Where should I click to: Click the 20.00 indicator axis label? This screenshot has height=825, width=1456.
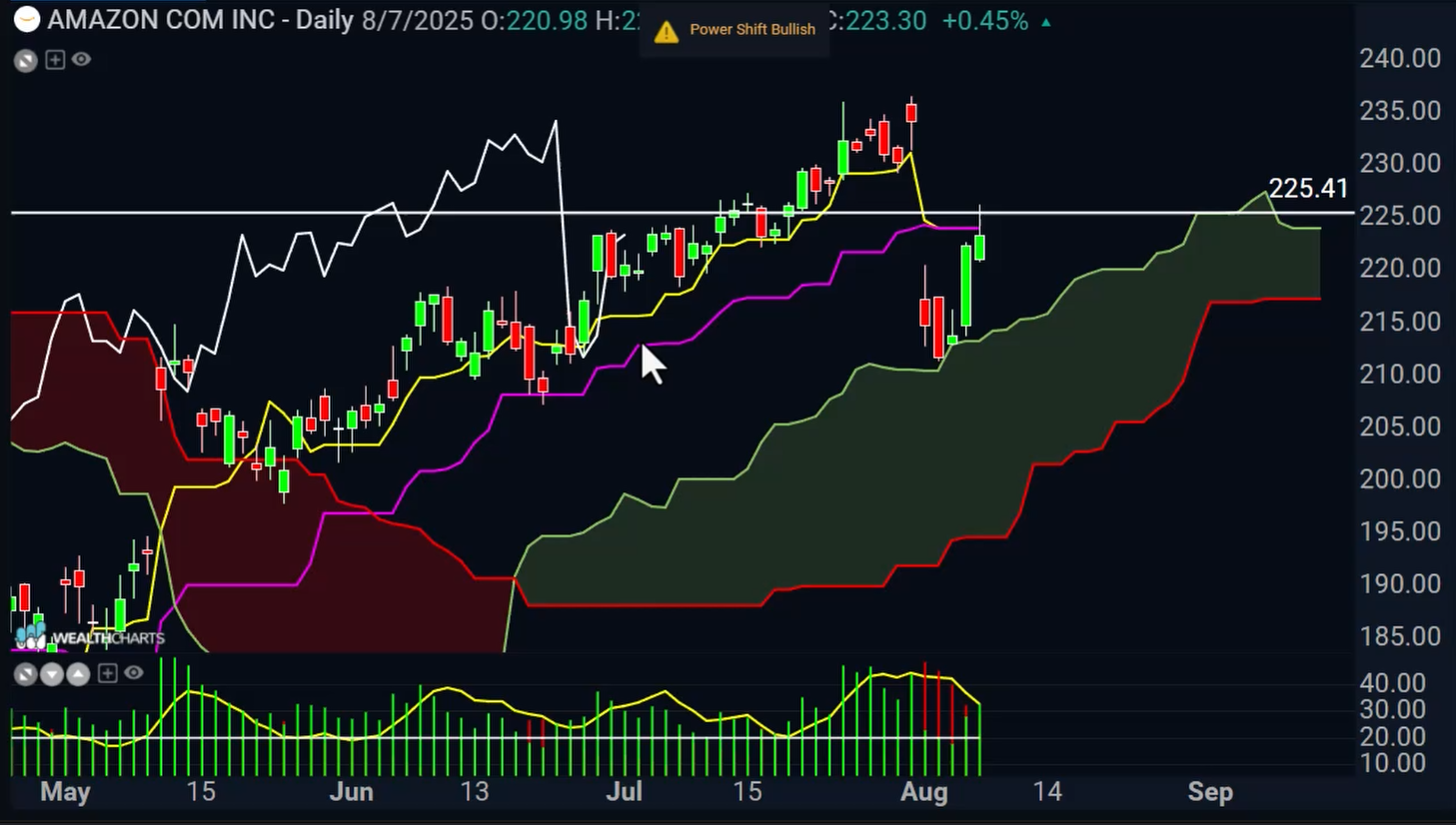(x=1394, y=737)
